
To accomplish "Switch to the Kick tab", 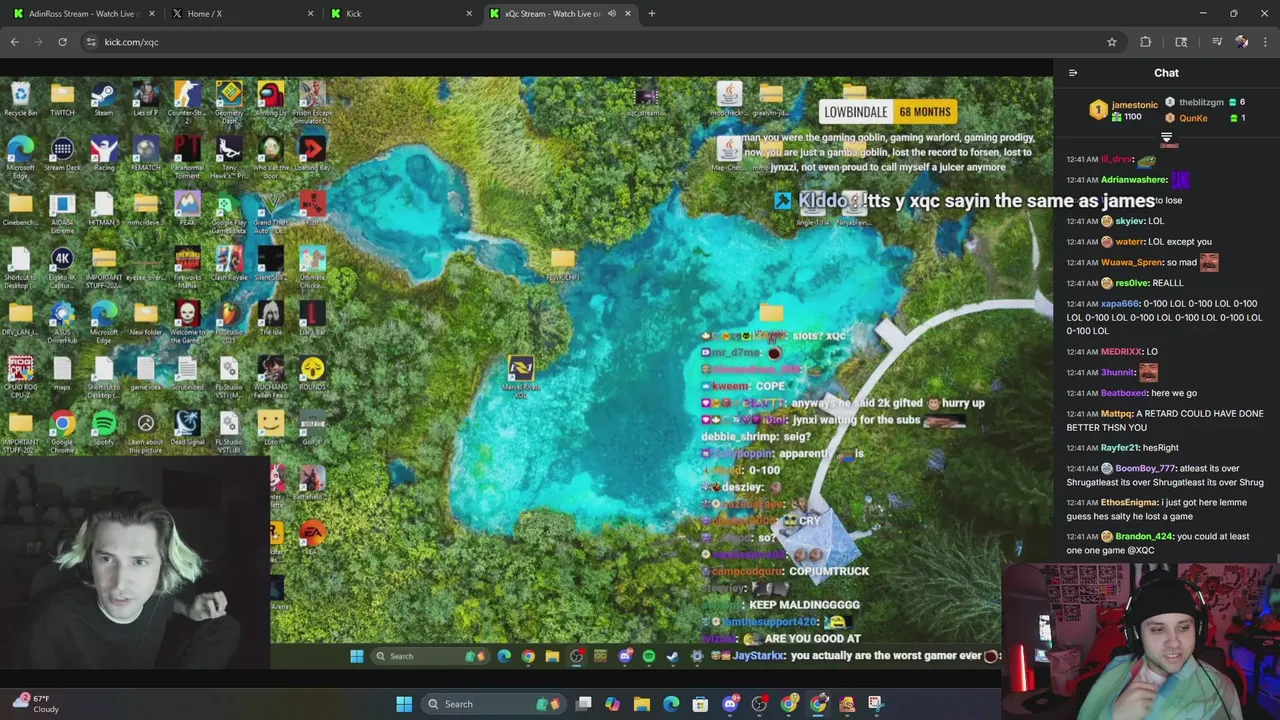I will [x=401, y=13].
